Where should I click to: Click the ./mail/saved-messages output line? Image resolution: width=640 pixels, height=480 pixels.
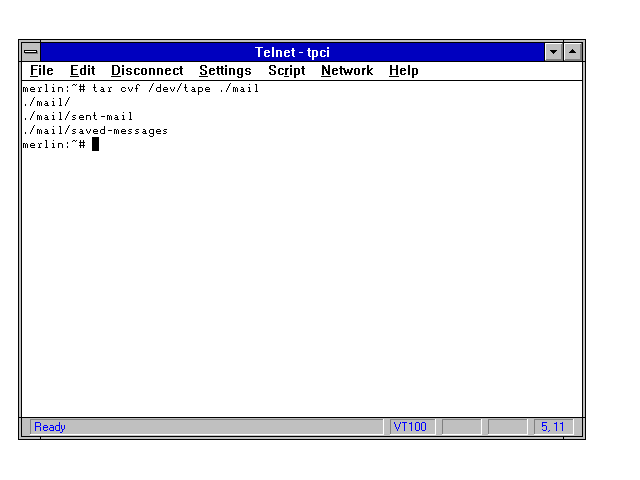click(95, 131)
